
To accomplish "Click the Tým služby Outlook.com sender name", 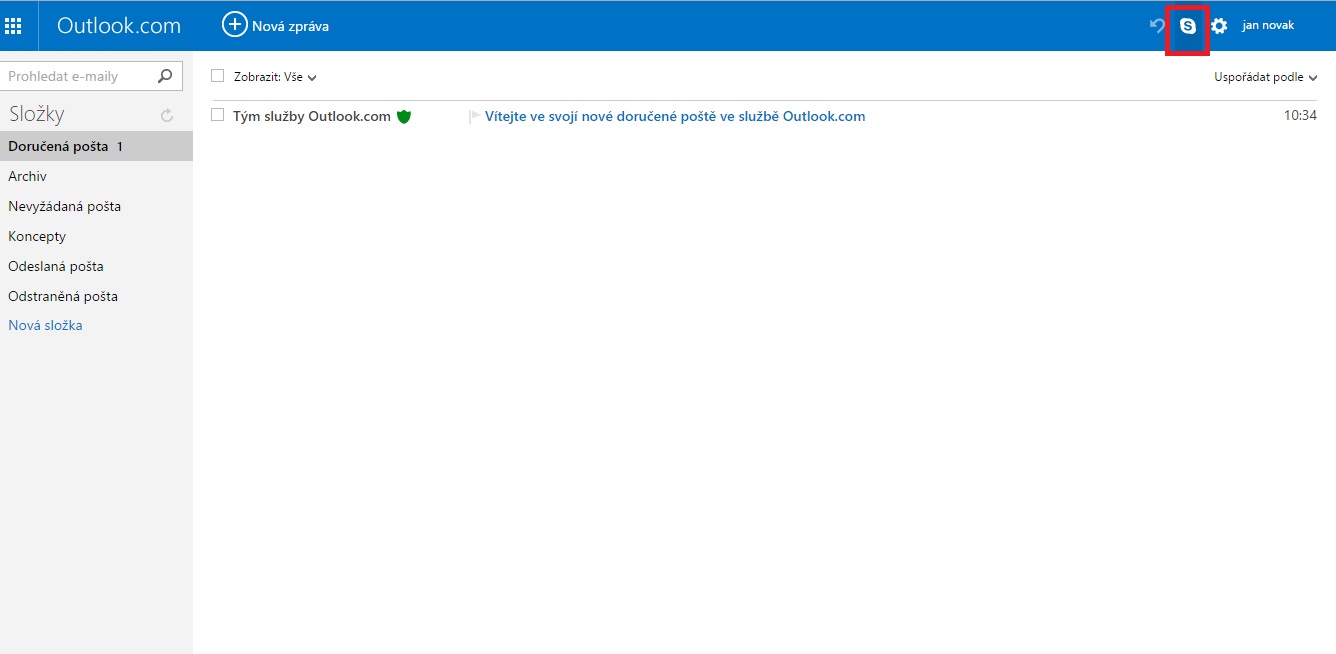I will (312, 116).
